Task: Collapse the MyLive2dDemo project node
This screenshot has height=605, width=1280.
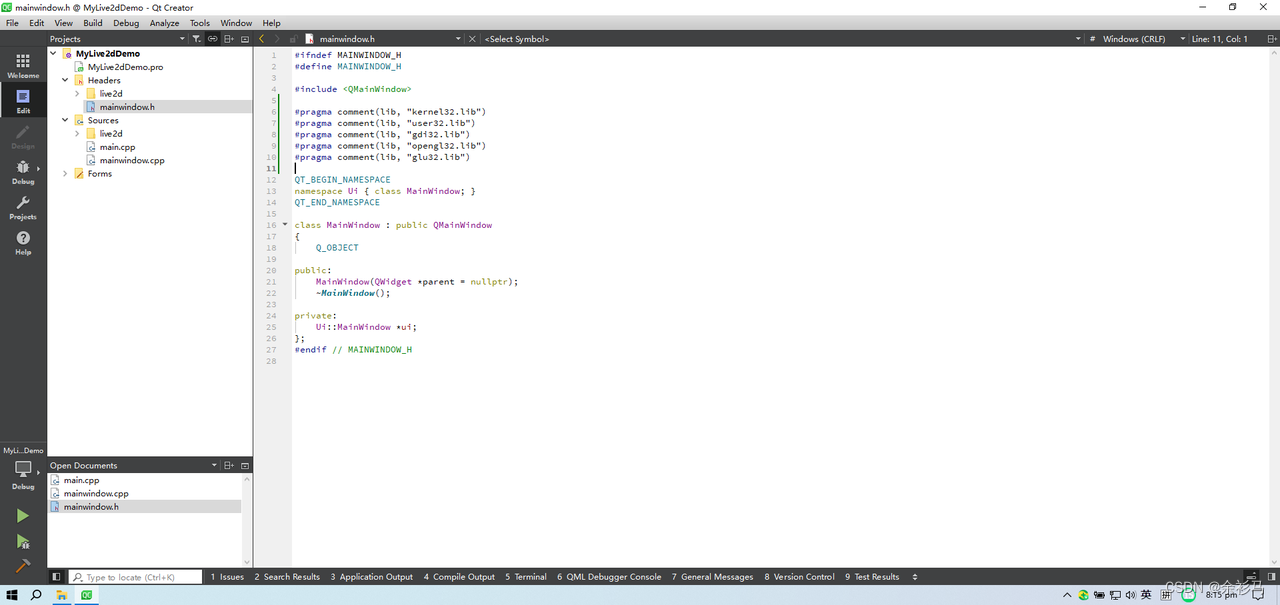Action: [54, 54]
